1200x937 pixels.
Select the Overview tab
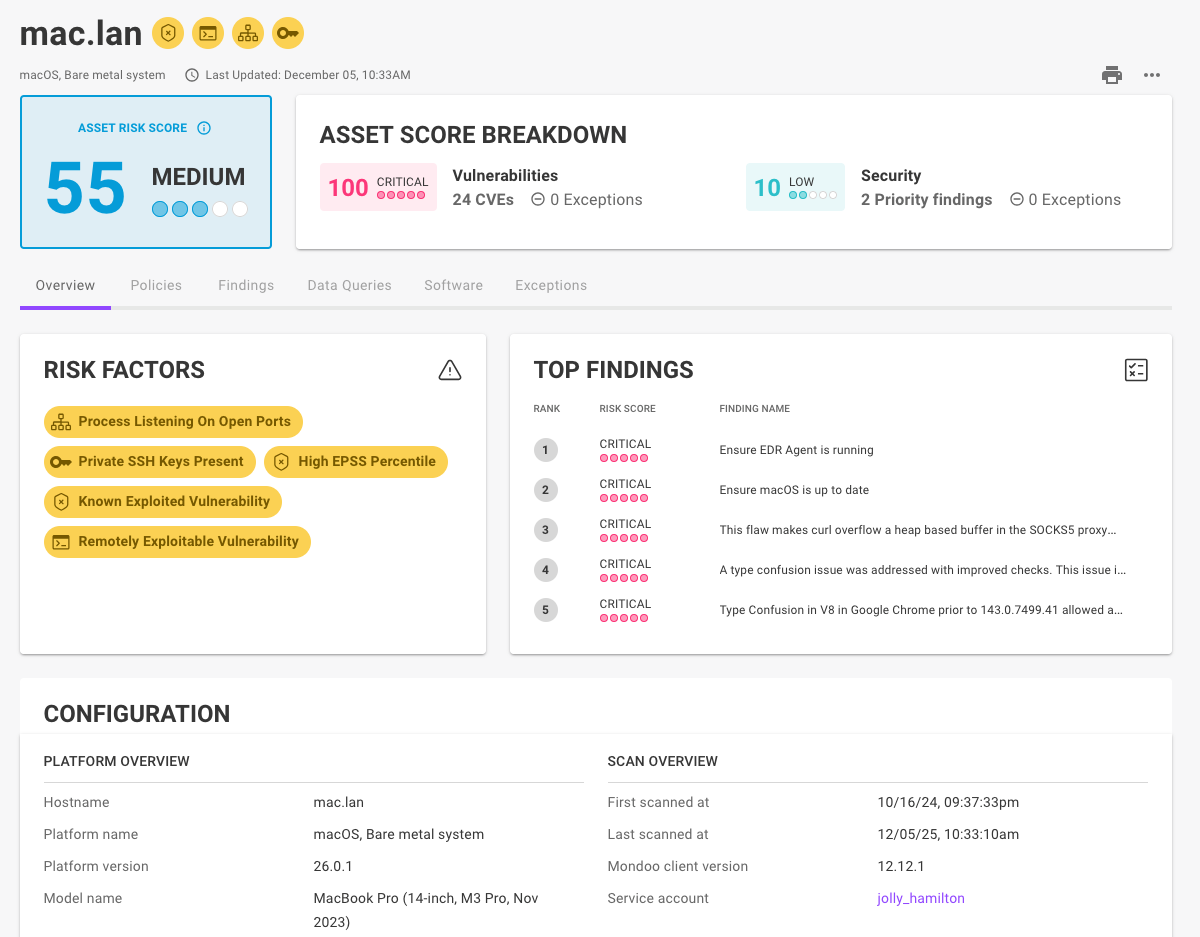65,285
